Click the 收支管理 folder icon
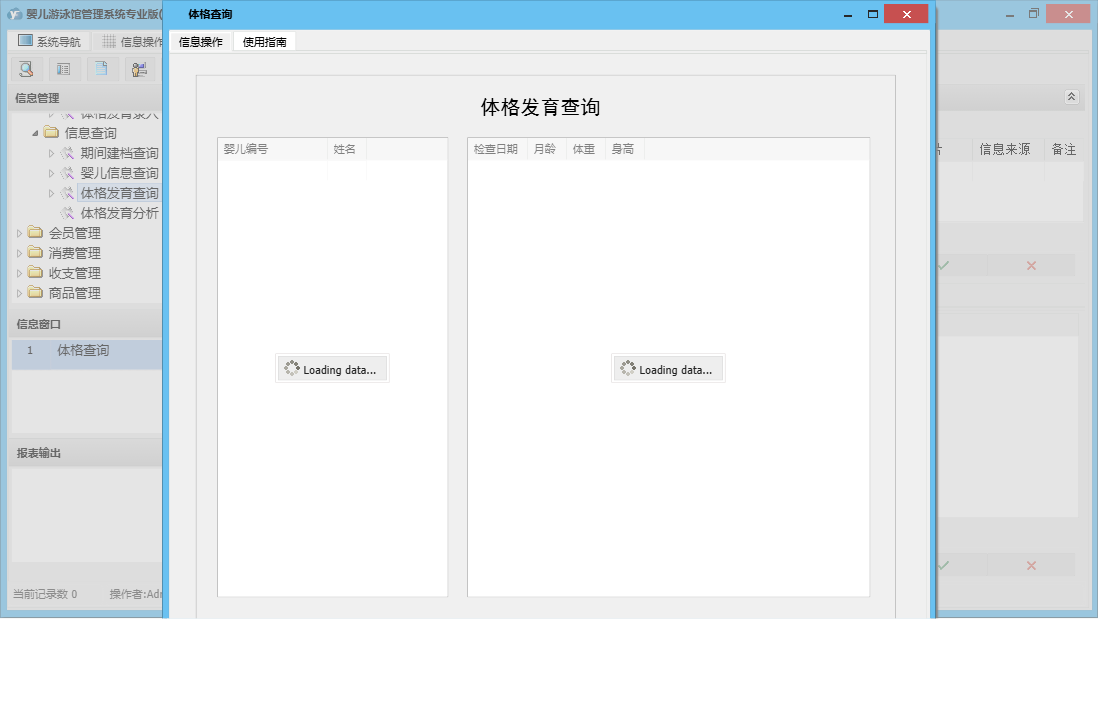This screenshot has width=1098, height=705. click(37, 272)
